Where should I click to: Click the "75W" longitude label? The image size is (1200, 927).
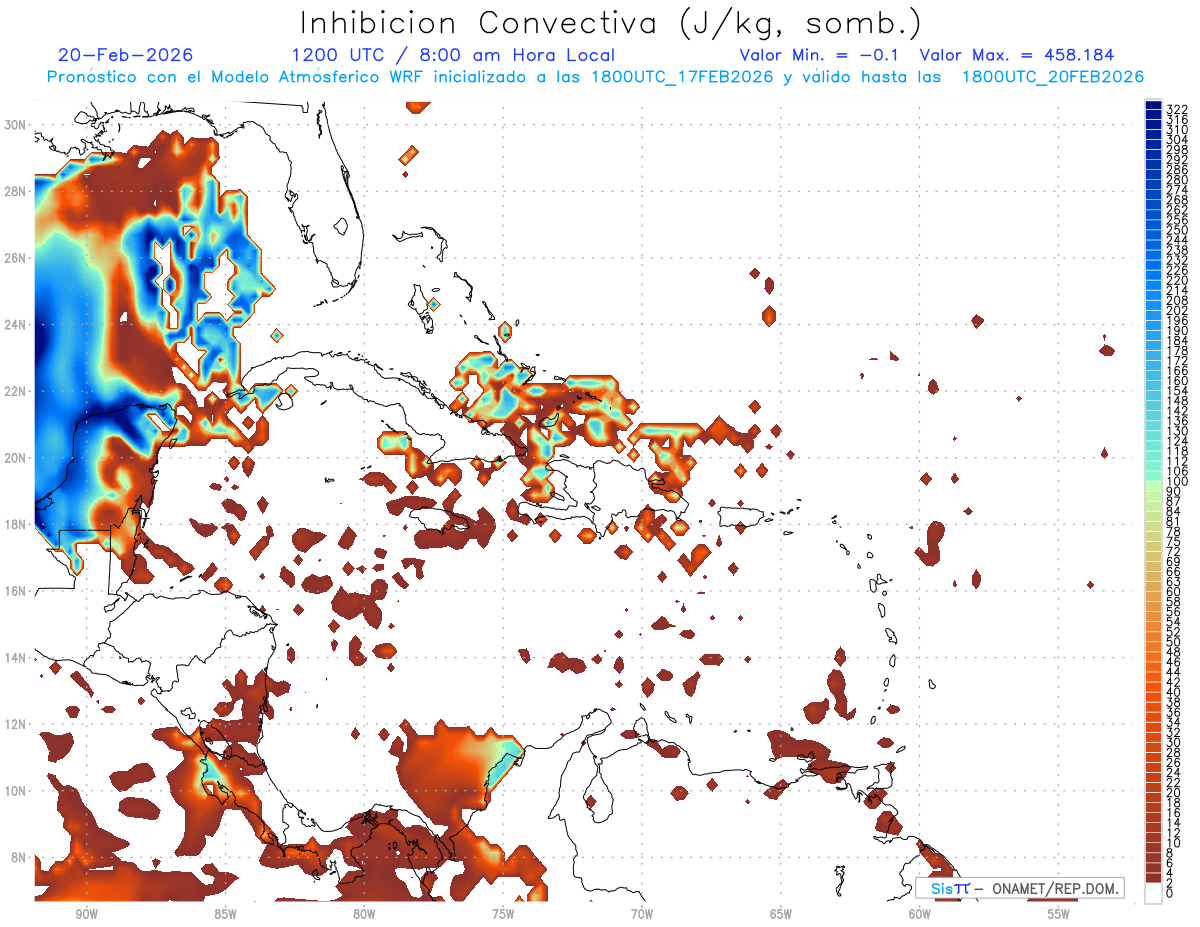(503, 914)
